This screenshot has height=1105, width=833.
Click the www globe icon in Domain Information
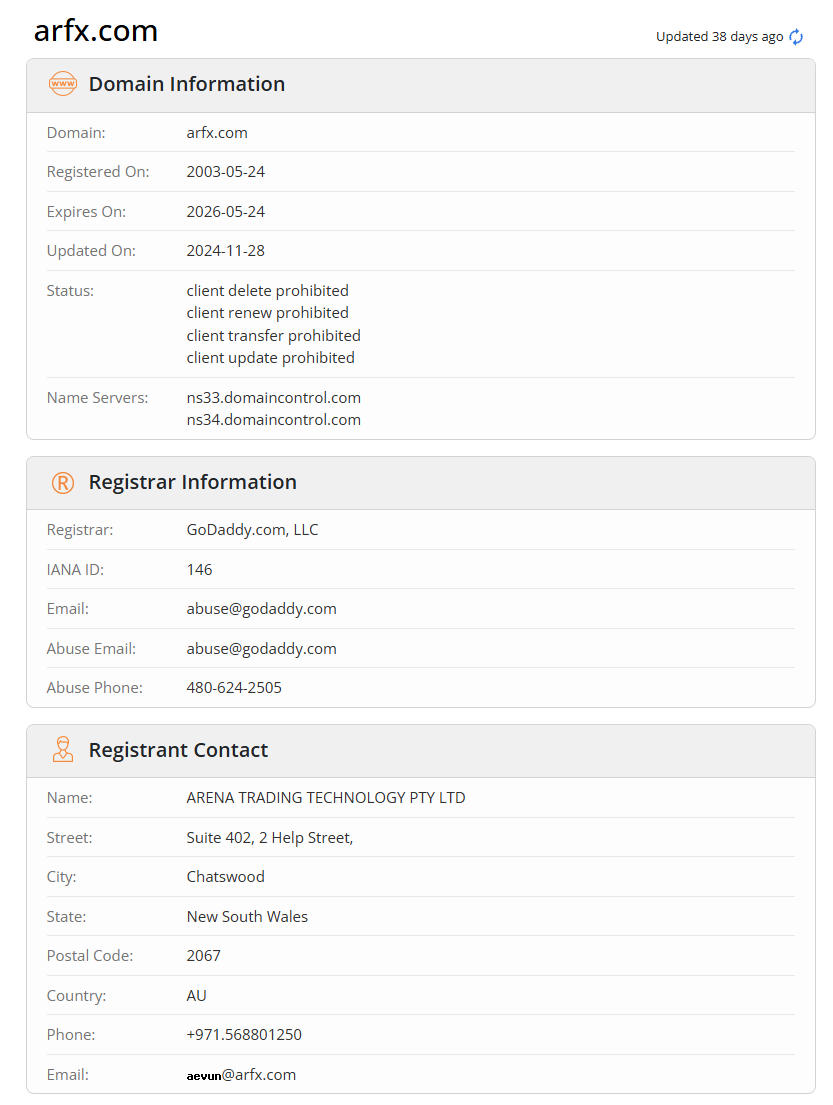(x=63, y=84)
